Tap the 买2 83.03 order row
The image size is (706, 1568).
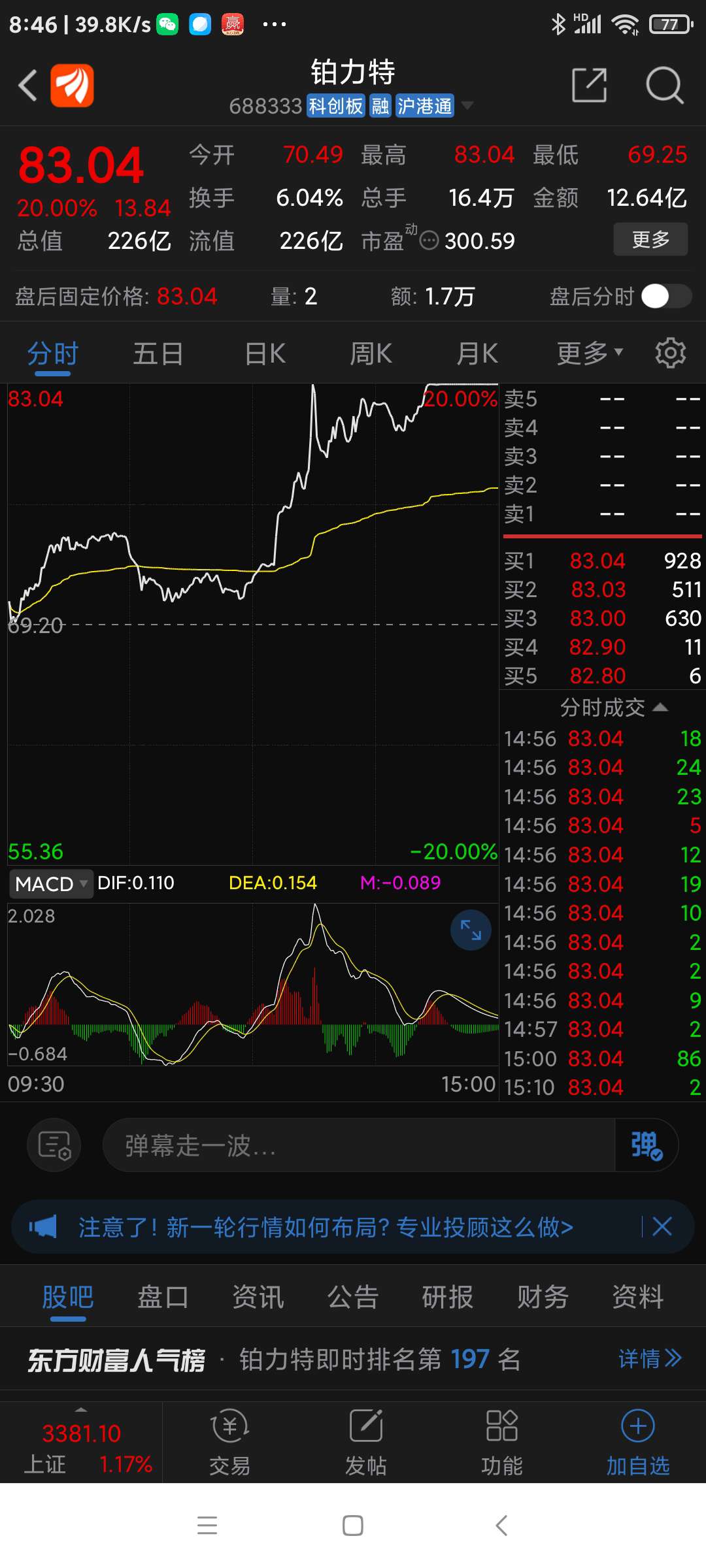click(x=603, y=589)
